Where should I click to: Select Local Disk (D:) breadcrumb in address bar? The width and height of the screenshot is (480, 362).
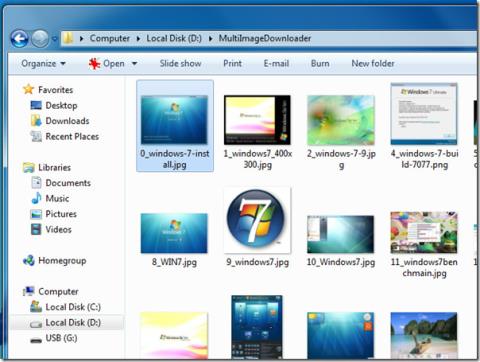pos(174,38)
